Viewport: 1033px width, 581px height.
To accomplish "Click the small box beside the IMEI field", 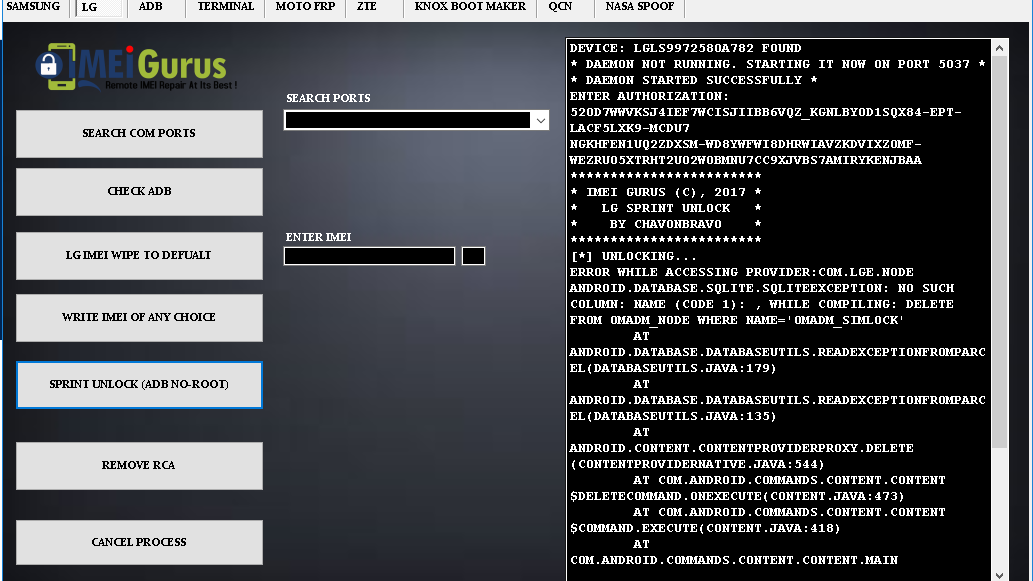I will pyautogui.click(x=473, y=256).
